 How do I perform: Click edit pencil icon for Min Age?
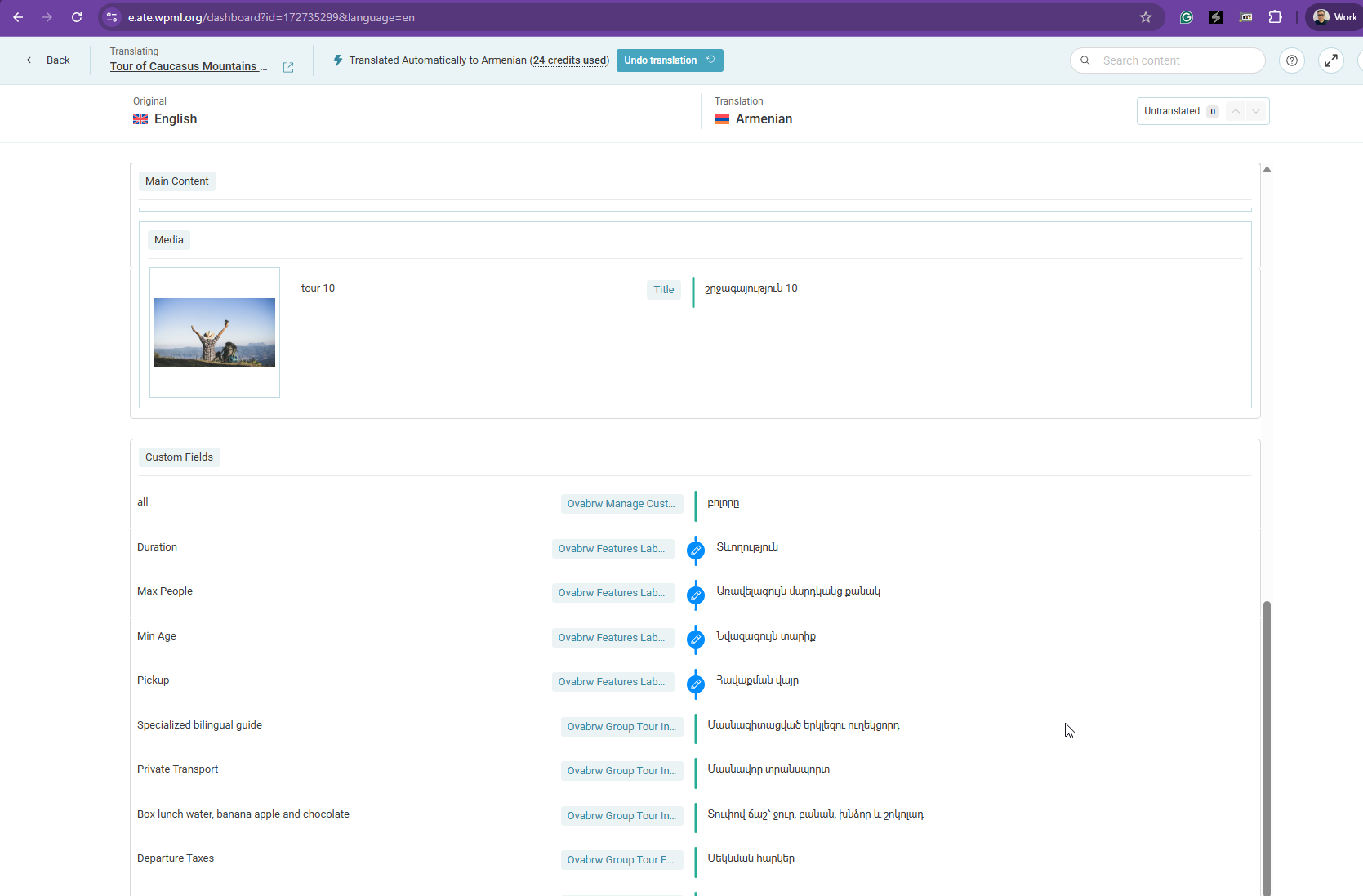point(696,640)
